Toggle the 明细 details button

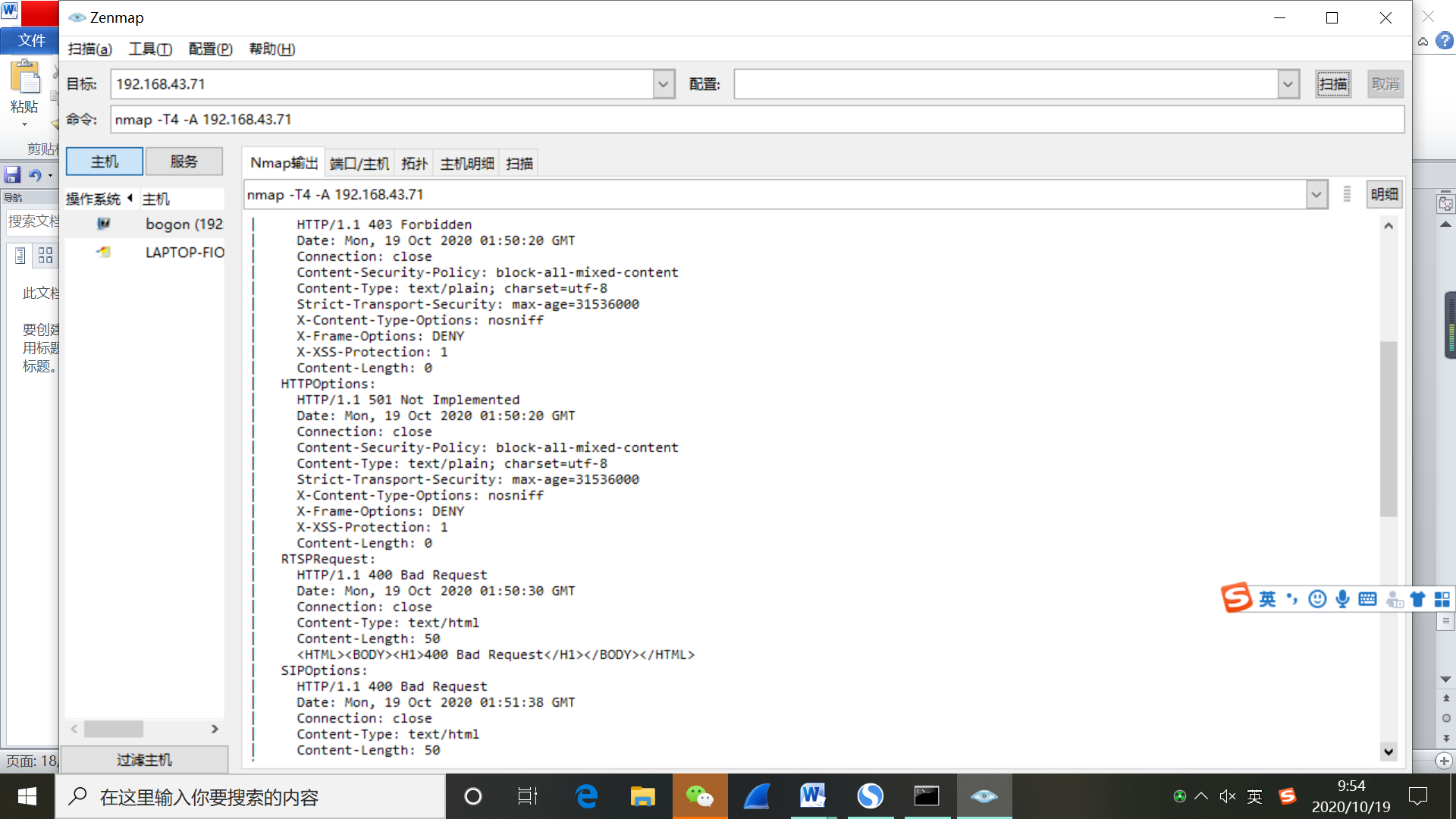pos(1384,194)
